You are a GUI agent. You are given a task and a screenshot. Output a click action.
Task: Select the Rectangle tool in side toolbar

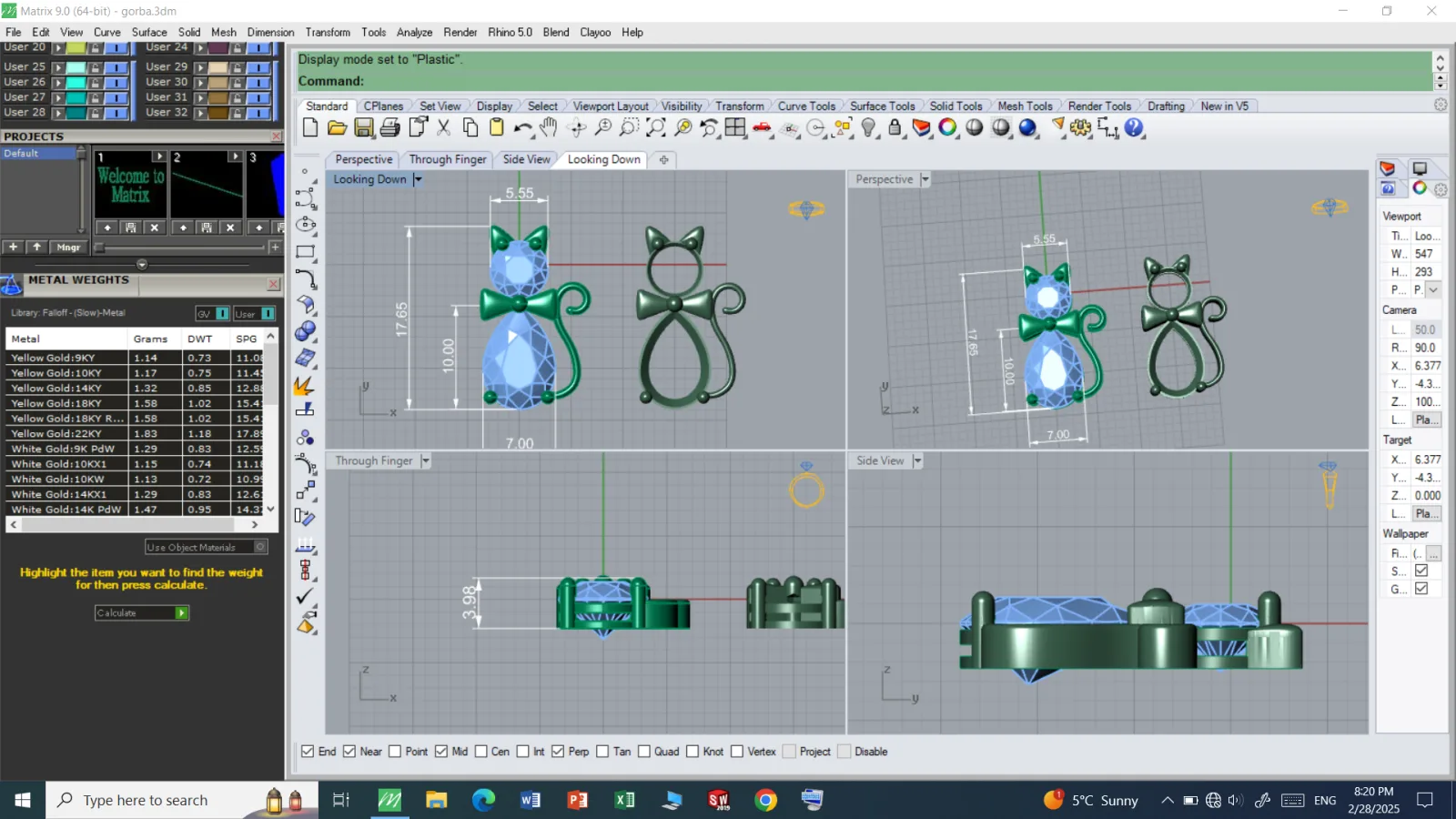[306, 252]
